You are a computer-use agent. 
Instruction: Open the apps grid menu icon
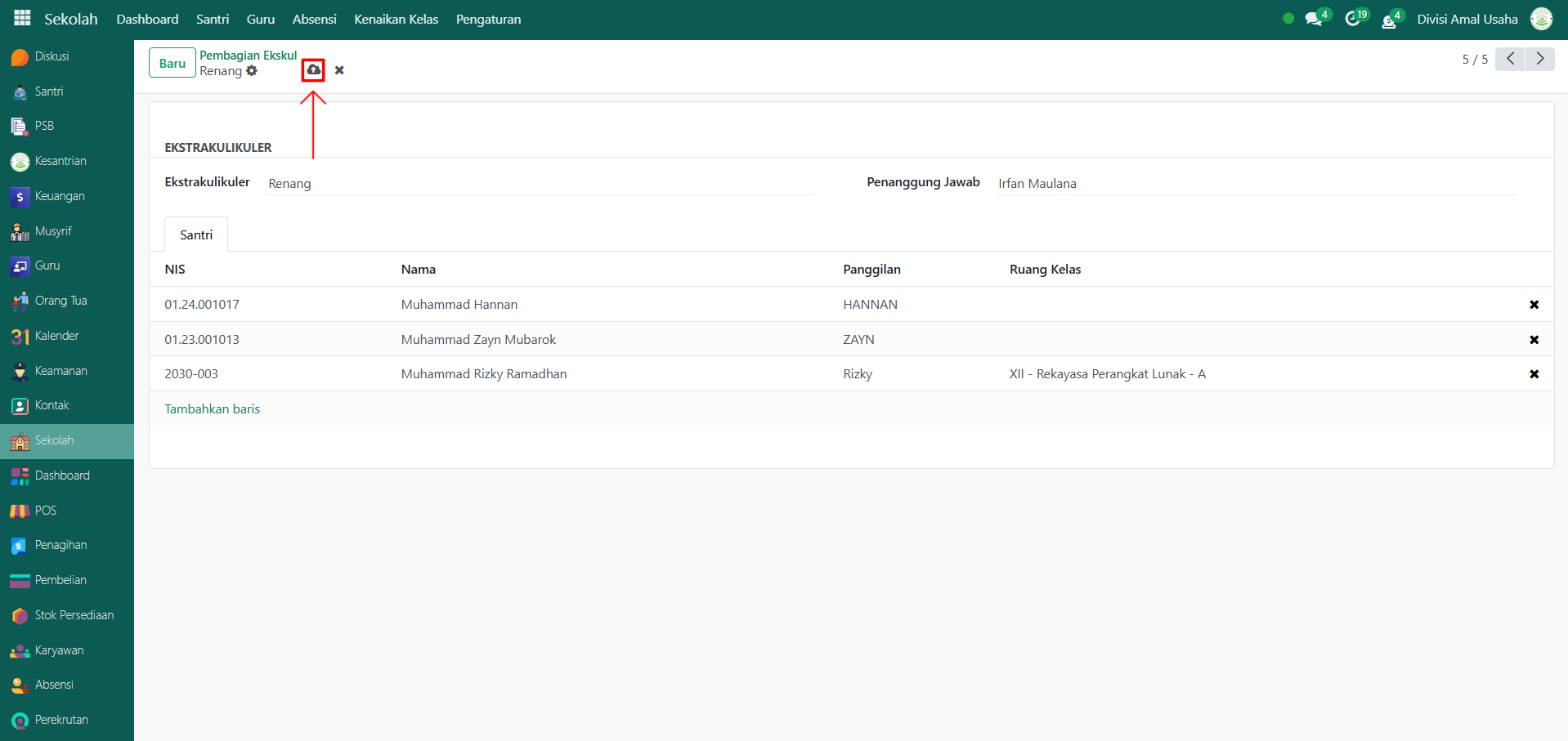point(22,18)
